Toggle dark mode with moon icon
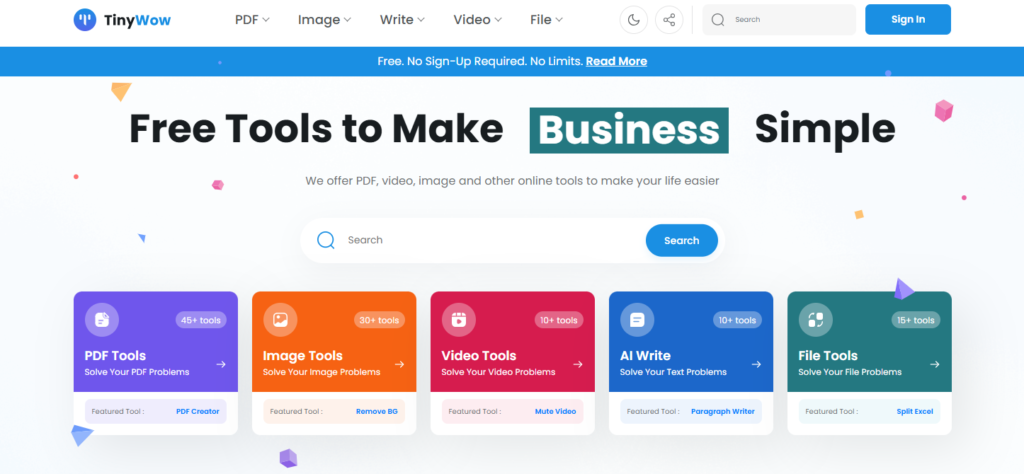Screen dimensions: 1024x474 coord(633,20)
